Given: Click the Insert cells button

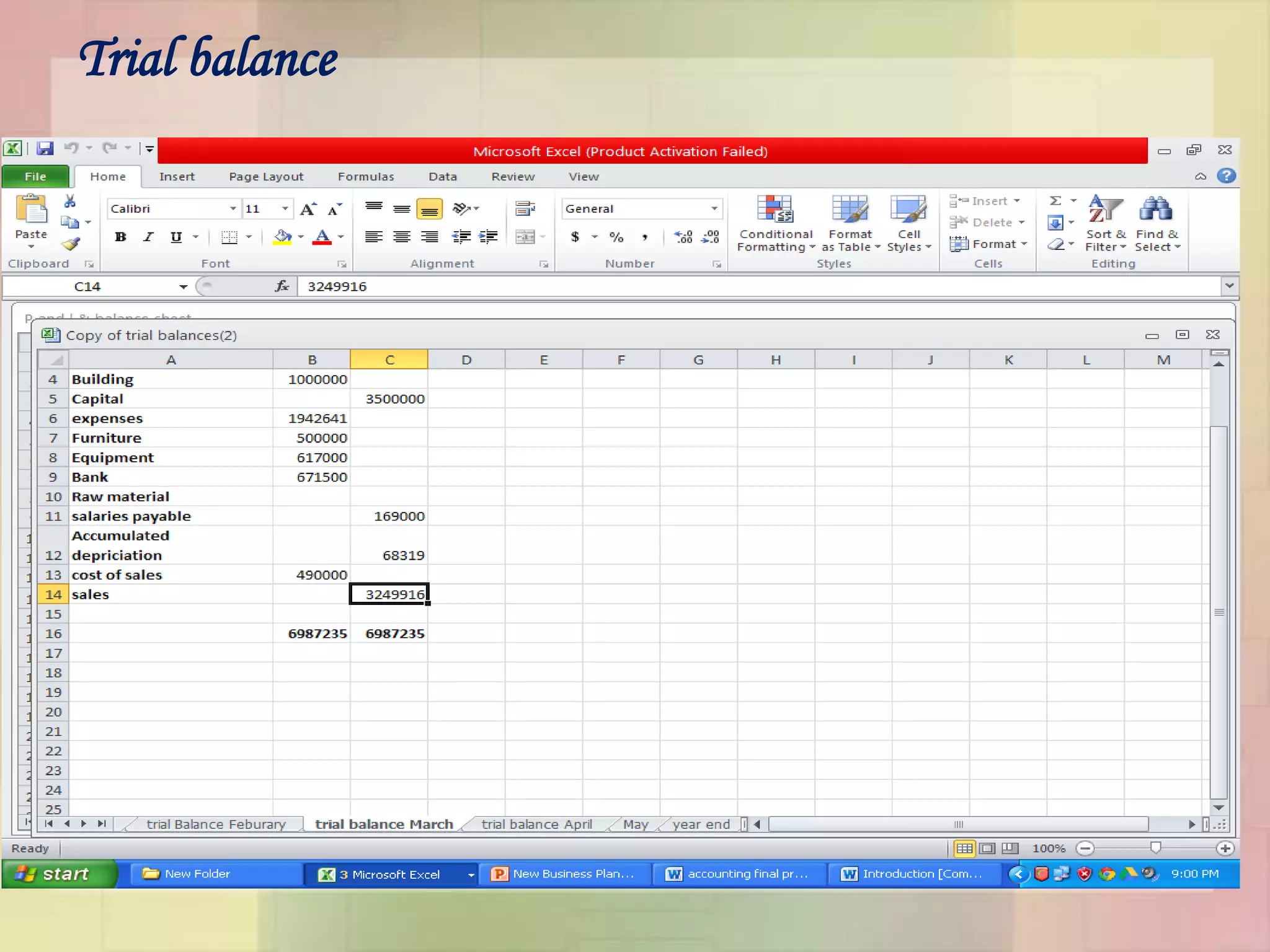Looking at the screenshot, I should 985,201.
